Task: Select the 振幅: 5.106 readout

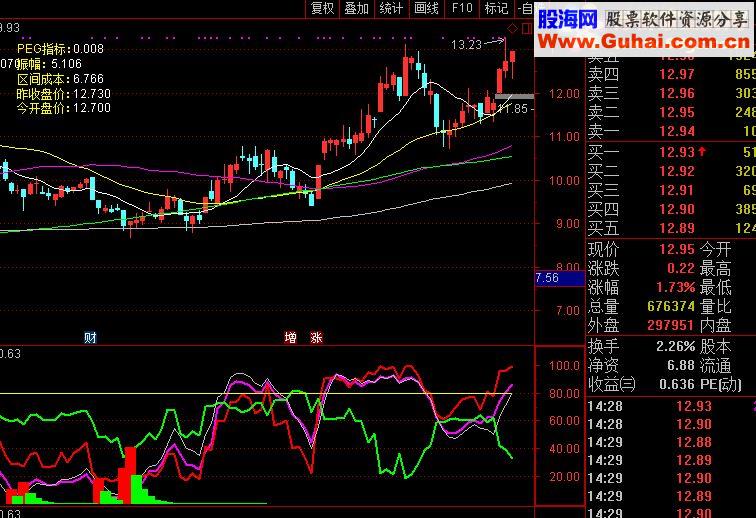Action: (x=49, y=64)
